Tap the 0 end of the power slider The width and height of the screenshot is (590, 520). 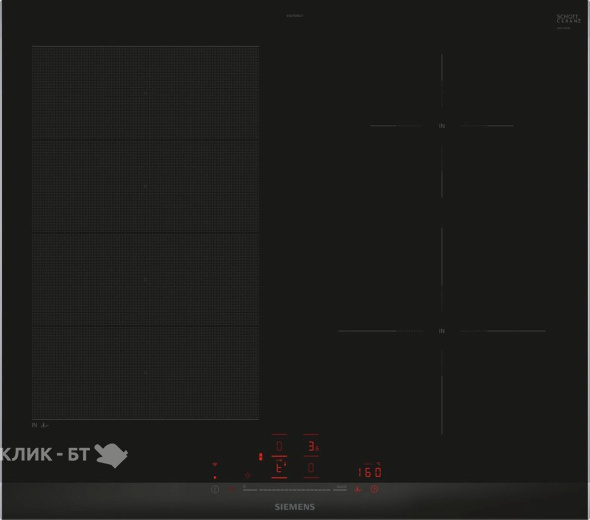pyautogui.click(x=249, y=488)
